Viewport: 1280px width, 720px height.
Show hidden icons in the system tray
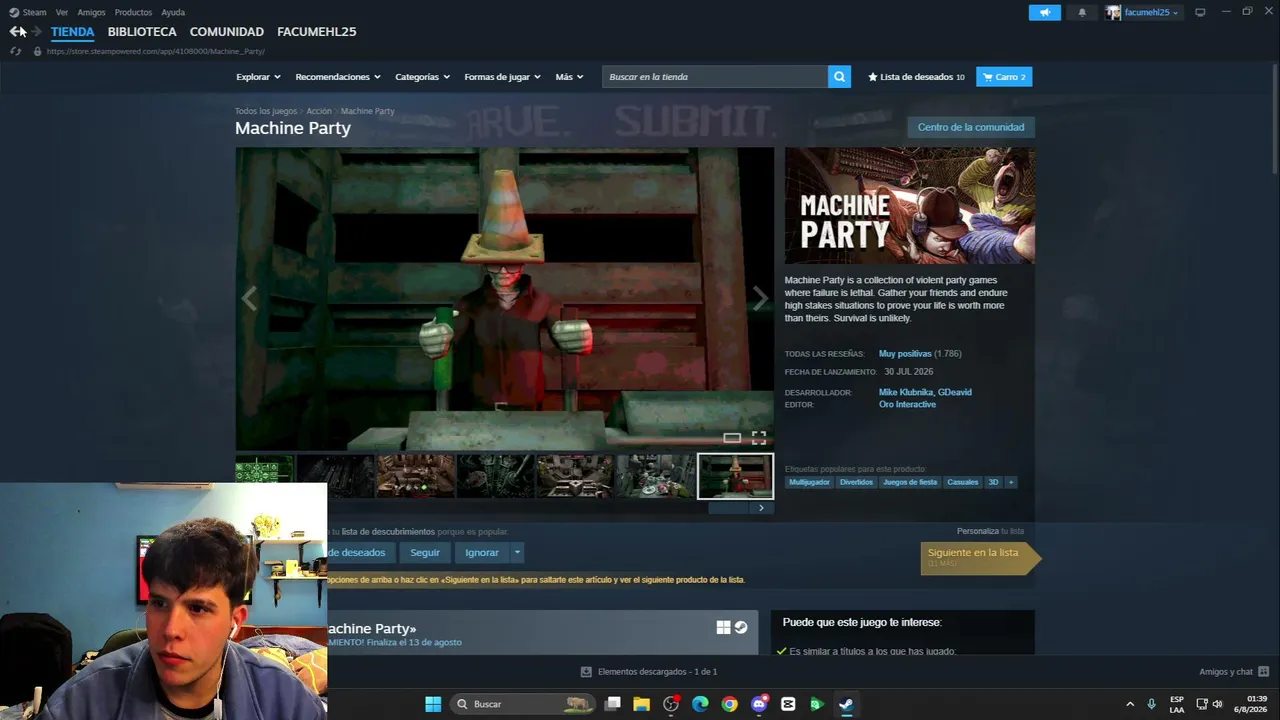point(1130,704)
